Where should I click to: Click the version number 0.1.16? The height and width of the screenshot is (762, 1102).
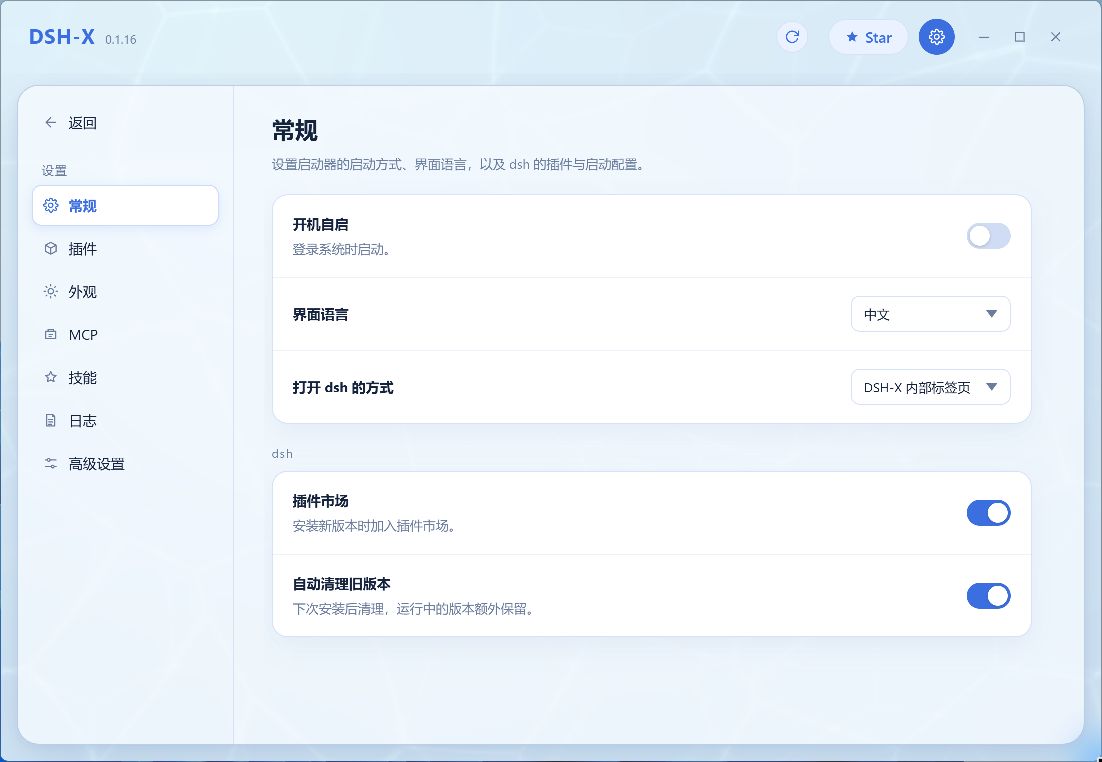(121, 40)
